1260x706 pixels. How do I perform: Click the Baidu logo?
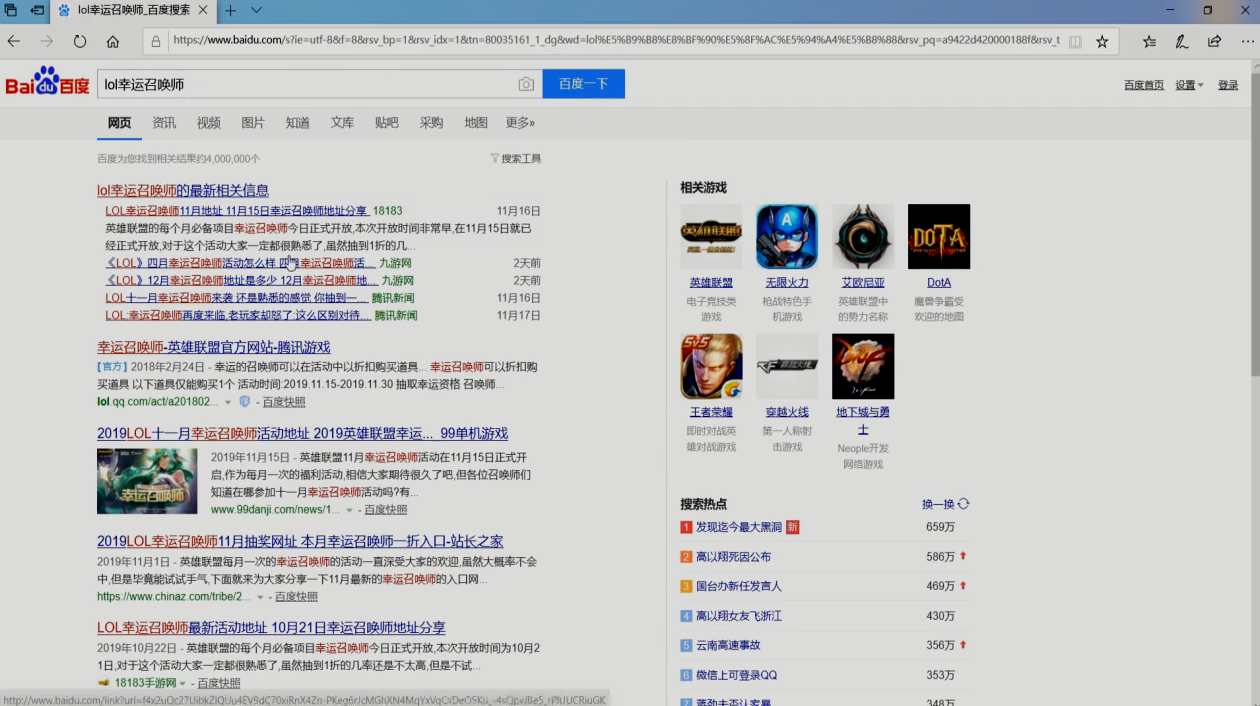point(47,82)
